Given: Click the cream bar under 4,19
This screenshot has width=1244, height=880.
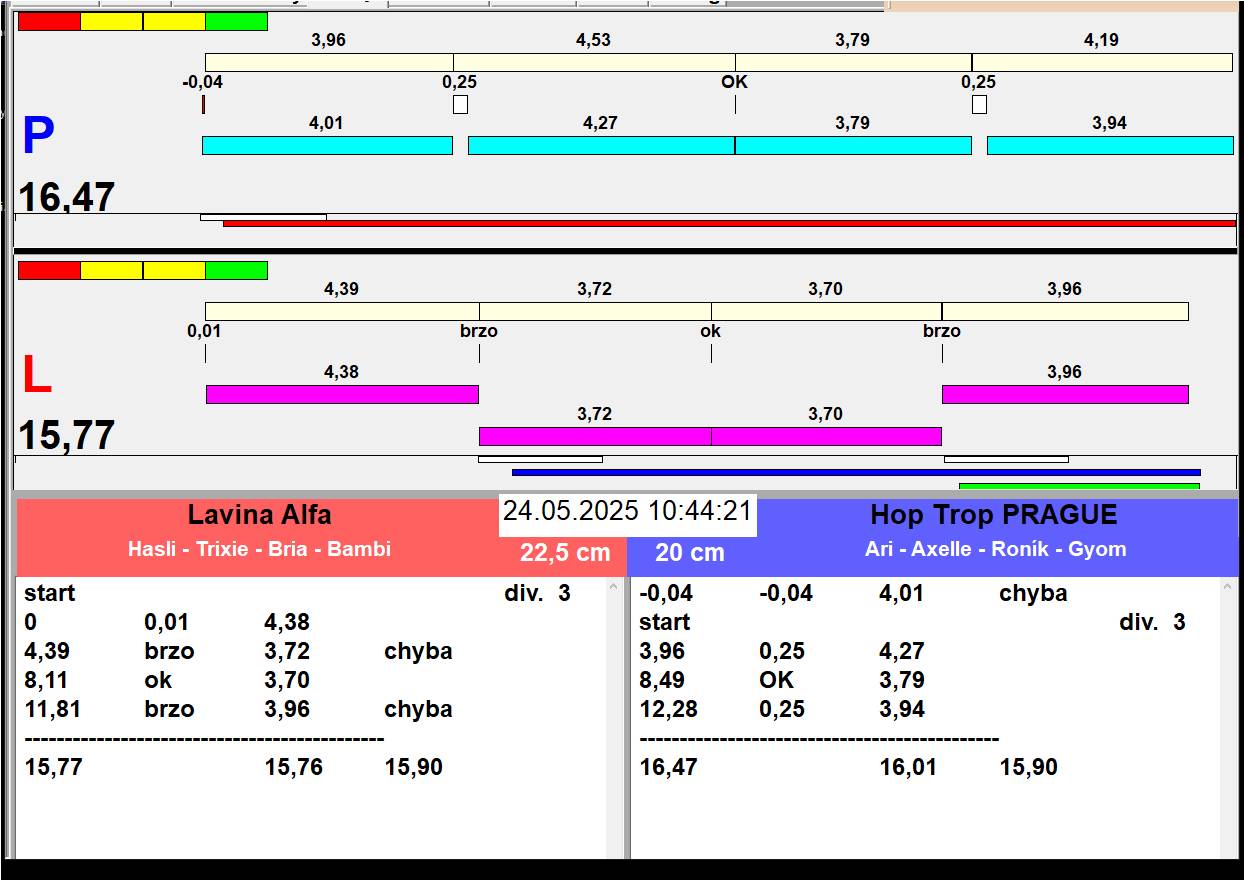Looking at the screenshot, I should (1102, 62).
